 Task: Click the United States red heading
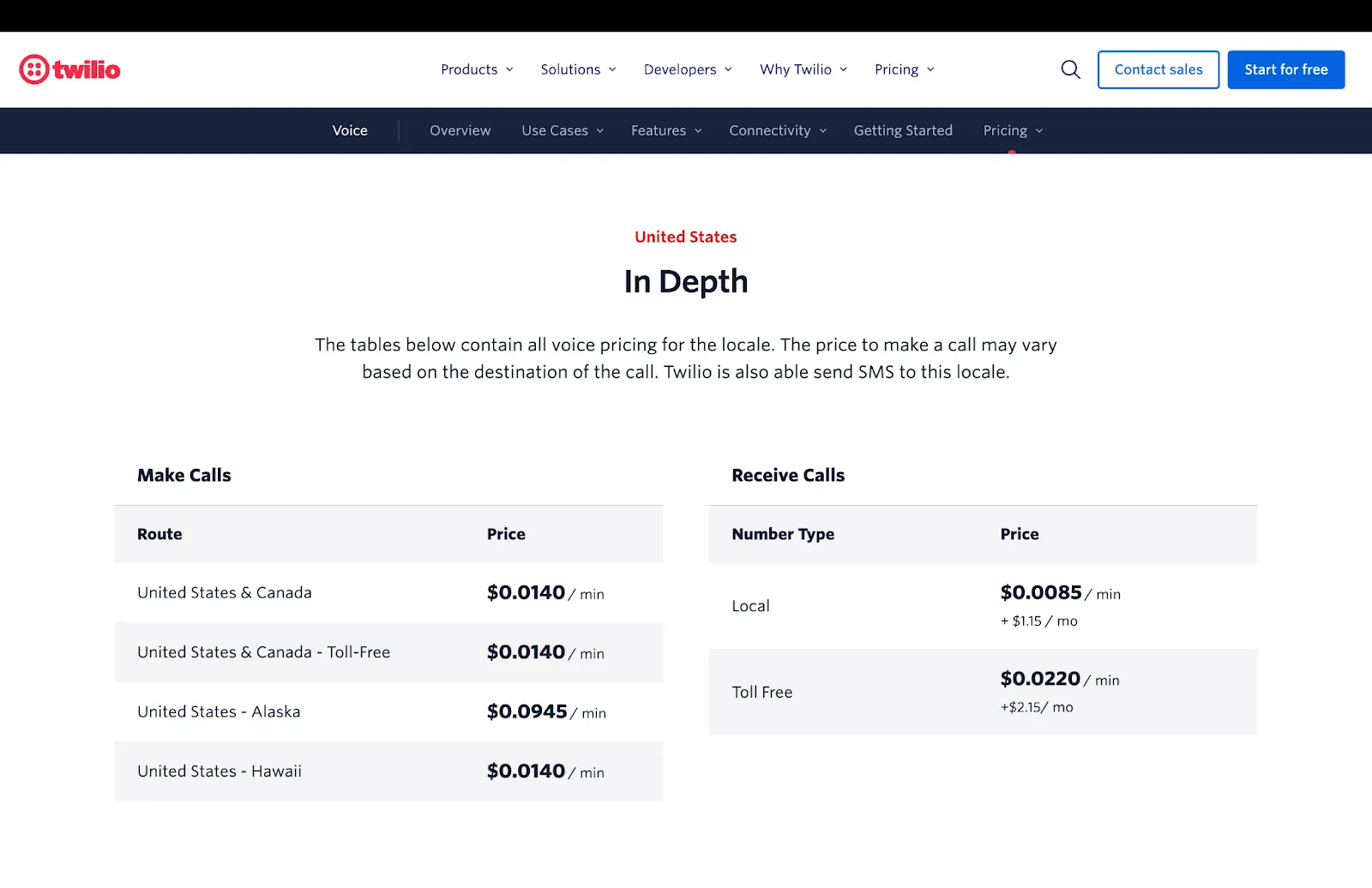click(686, 237)
